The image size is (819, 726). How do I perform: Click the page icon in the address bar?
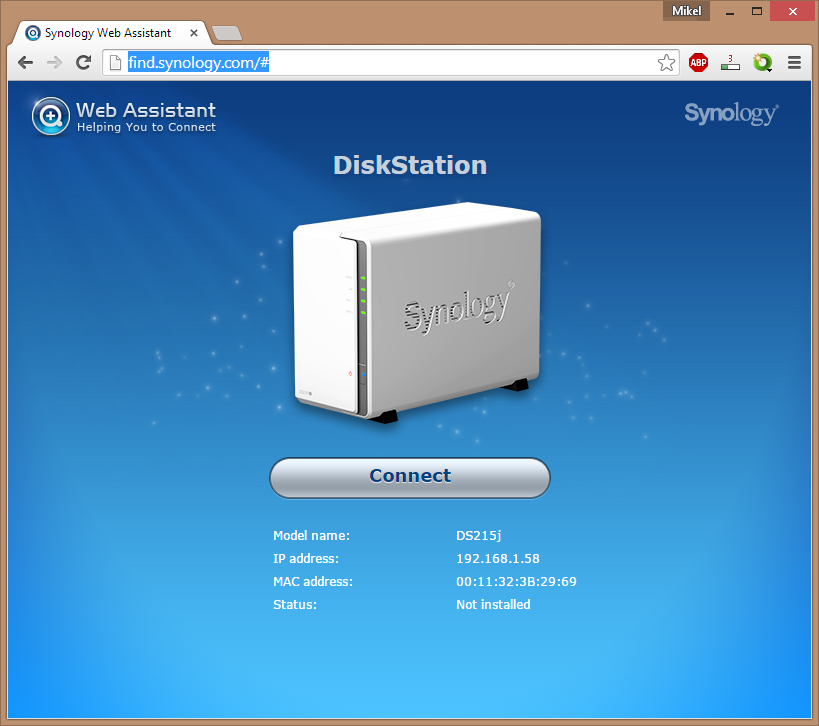(115, 63)
